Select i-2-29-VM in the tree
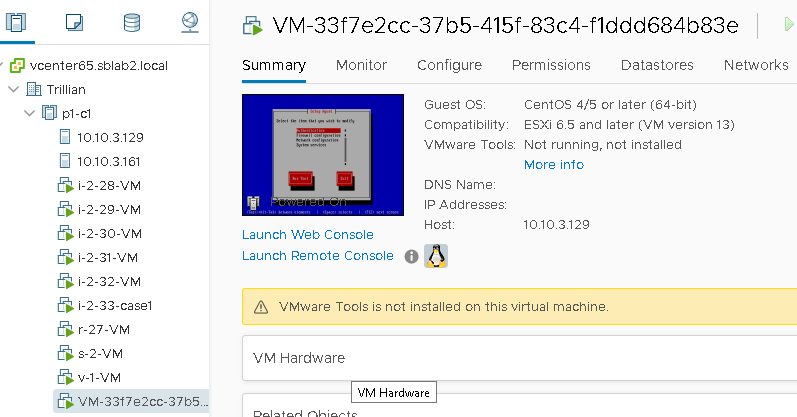The image size is (797, 417). tap(109, 210)
